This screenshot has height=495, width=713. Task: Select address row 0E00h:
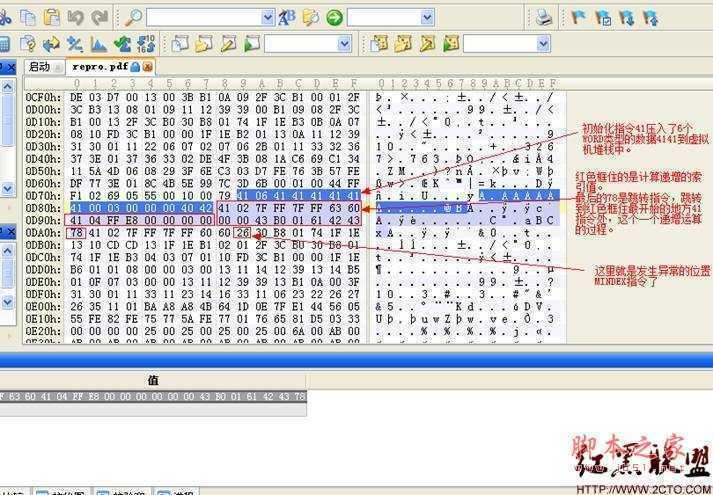tap(43, 306)
